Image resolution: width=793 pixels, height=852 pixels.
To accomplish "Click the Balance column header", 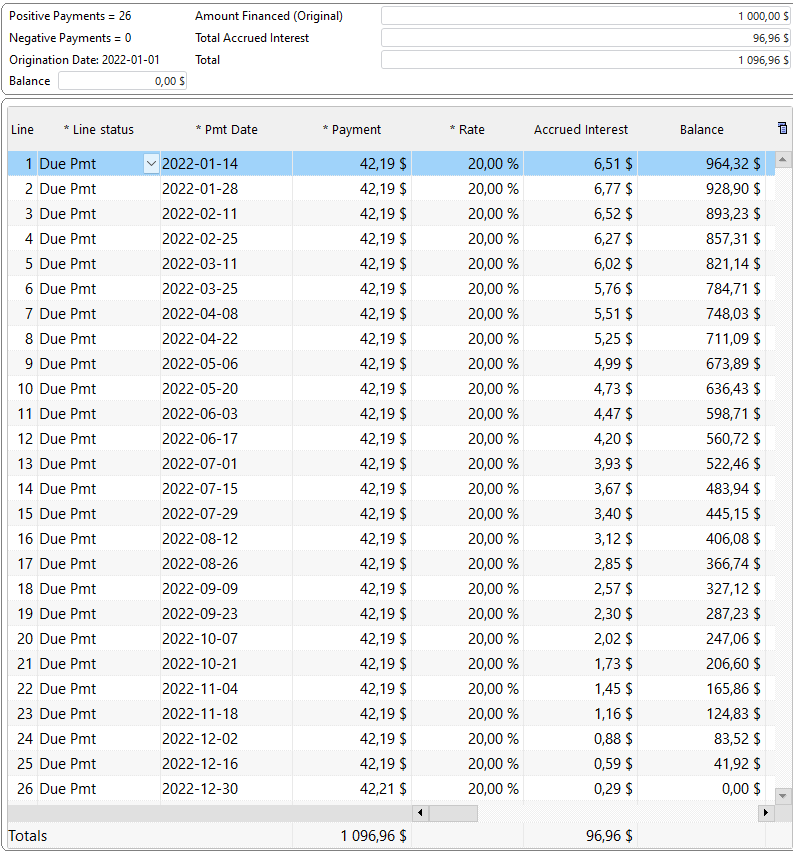I will [702, 129].
